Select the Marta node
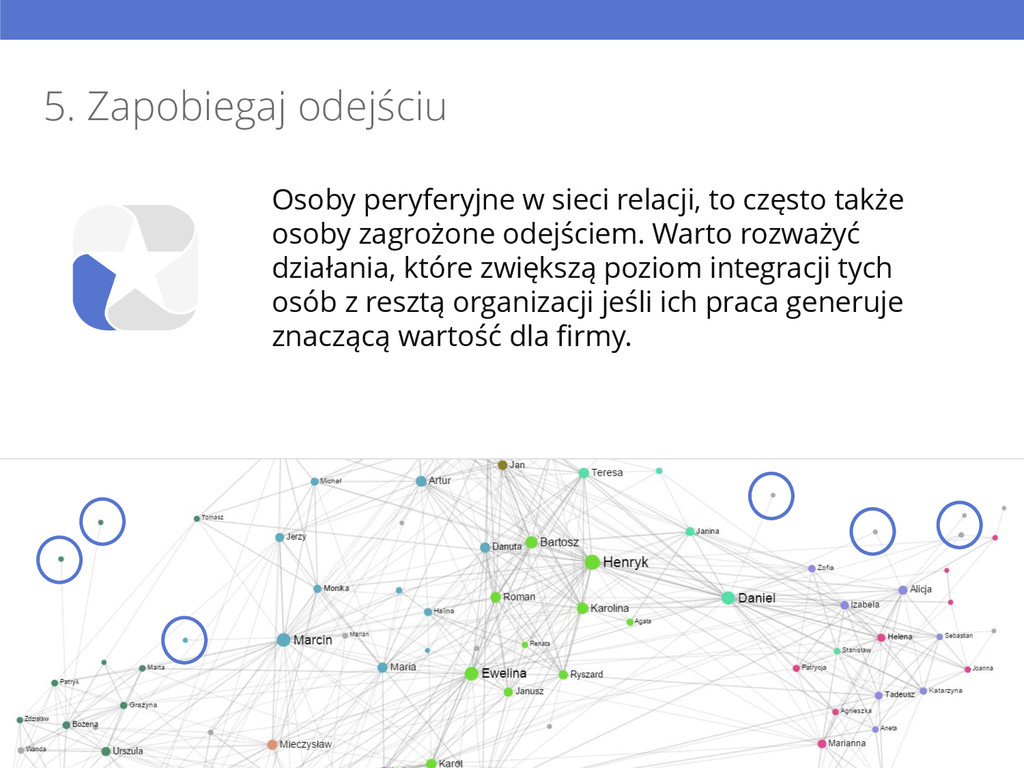 coord(142,668)
